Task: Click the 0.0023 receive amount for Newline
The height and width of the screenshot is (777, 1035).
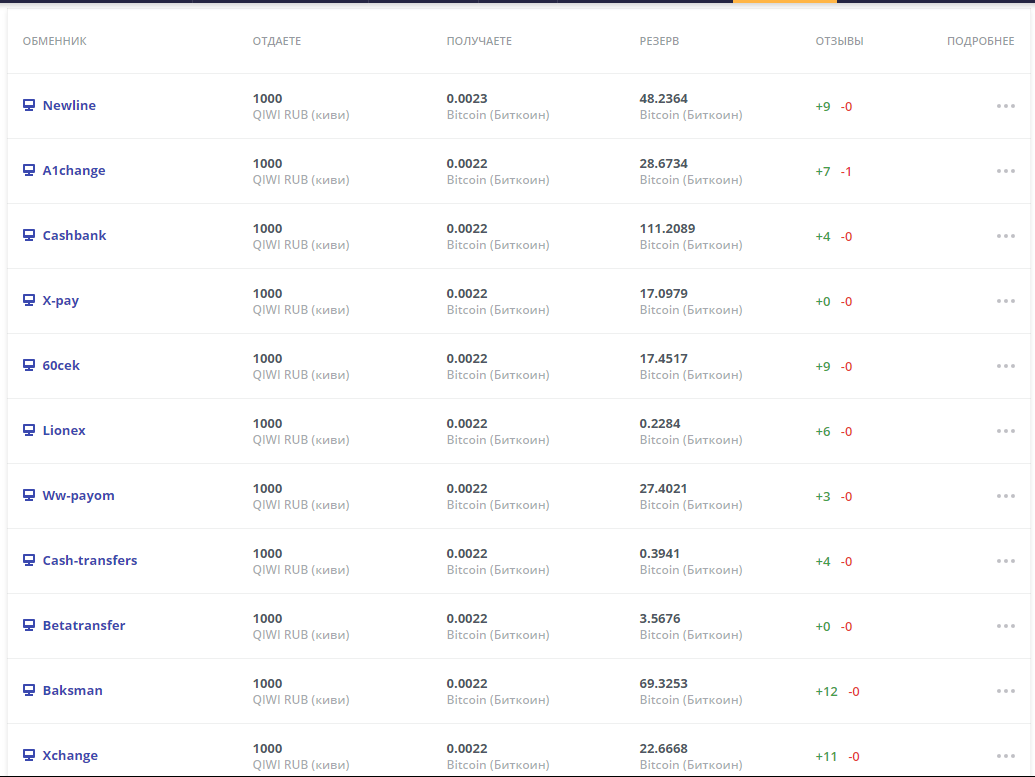Action: (x=467, y=98)
